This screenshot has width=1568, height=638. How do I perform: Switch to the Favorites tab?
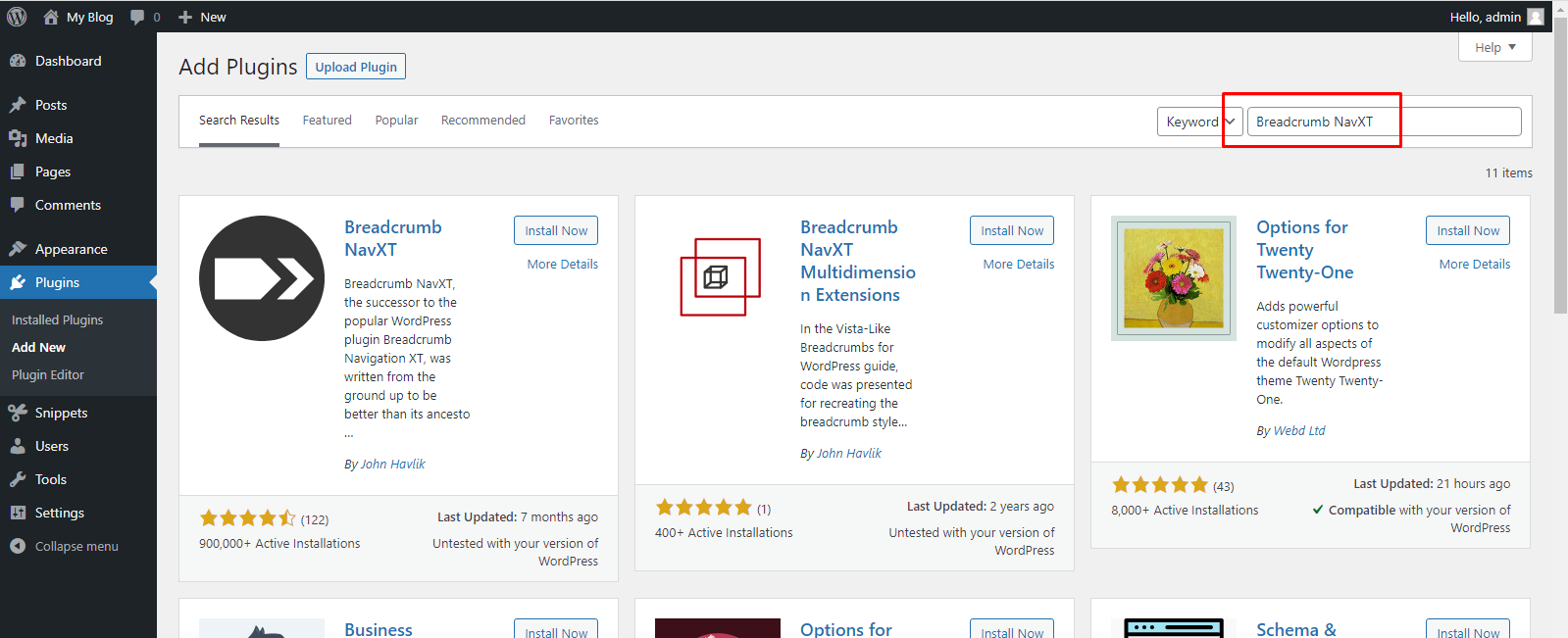574,121
